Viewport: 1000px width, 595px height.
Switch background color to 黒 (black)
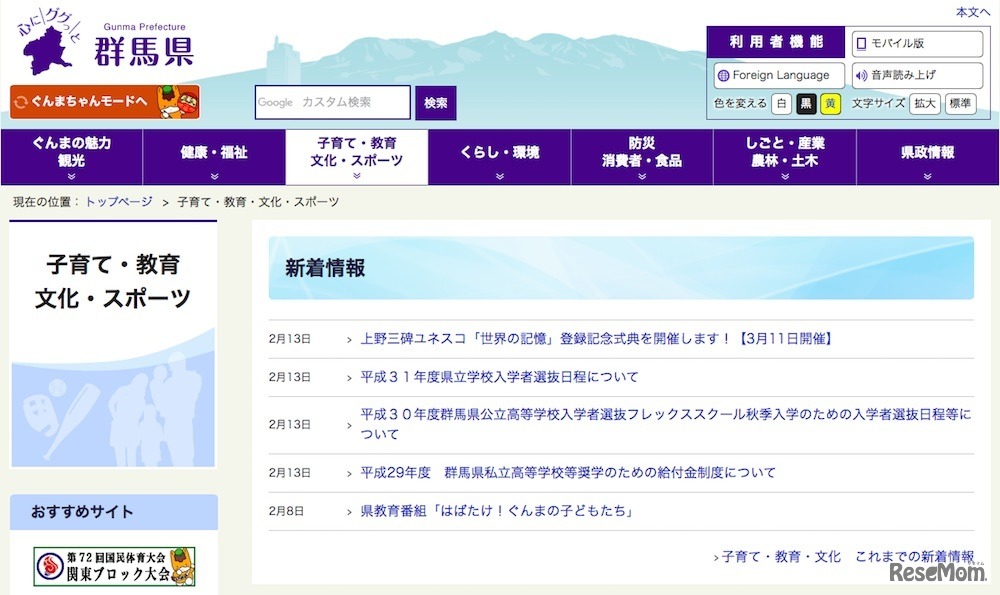pos(806,103)
